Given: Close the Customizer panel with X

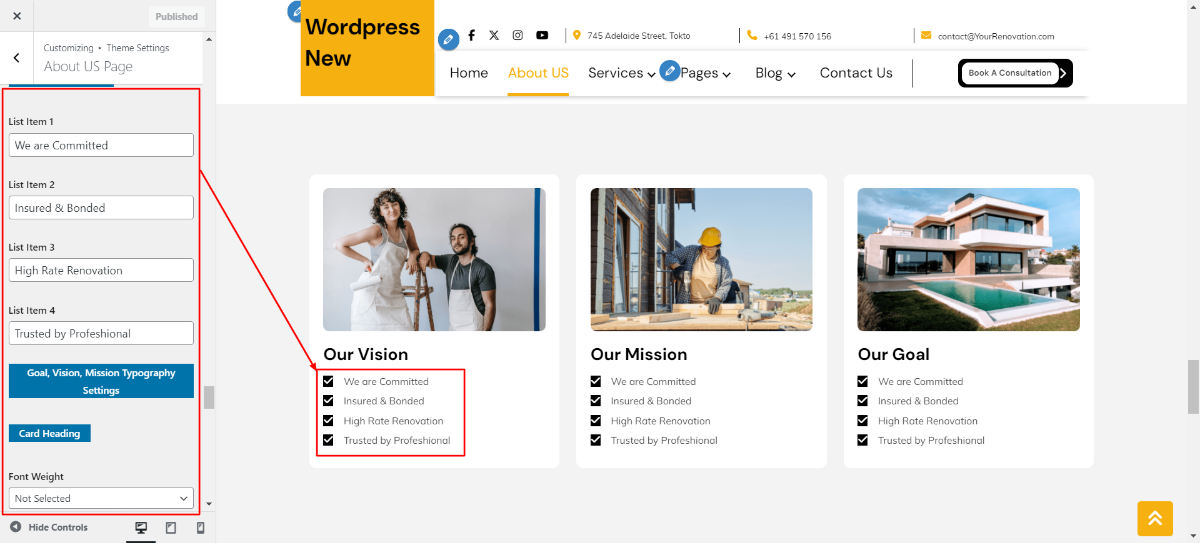Looking at the screenshot, I should (16, 16).
